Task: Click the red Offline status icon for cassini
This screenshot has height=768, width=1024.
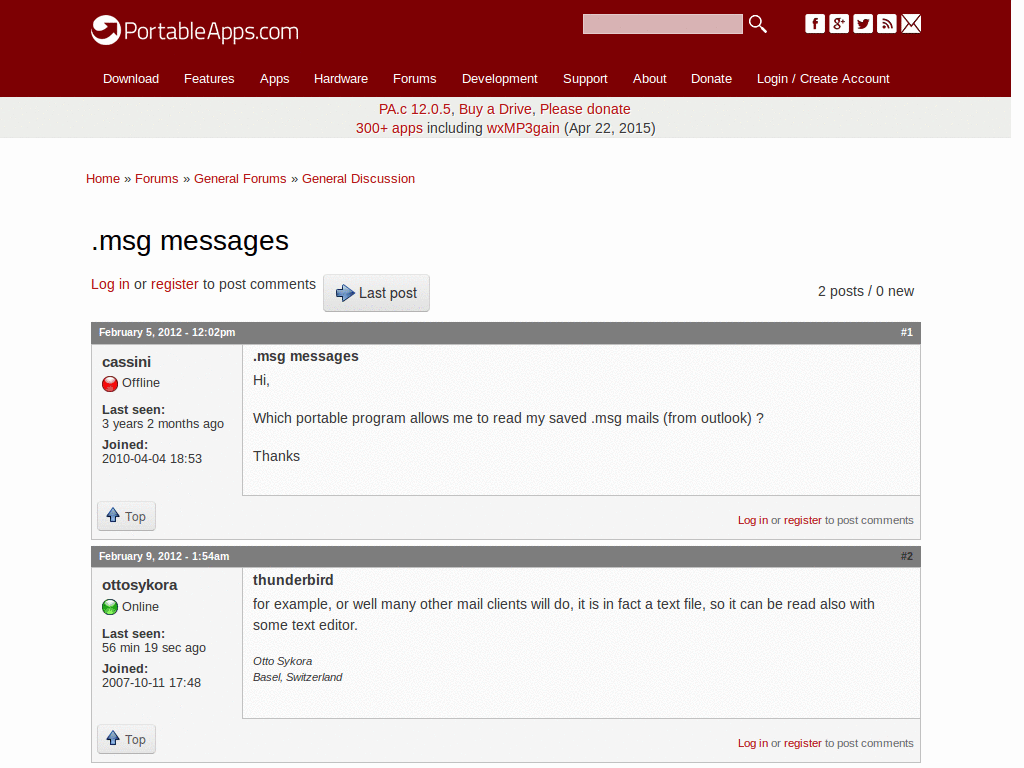Action: tap(110, 383)
